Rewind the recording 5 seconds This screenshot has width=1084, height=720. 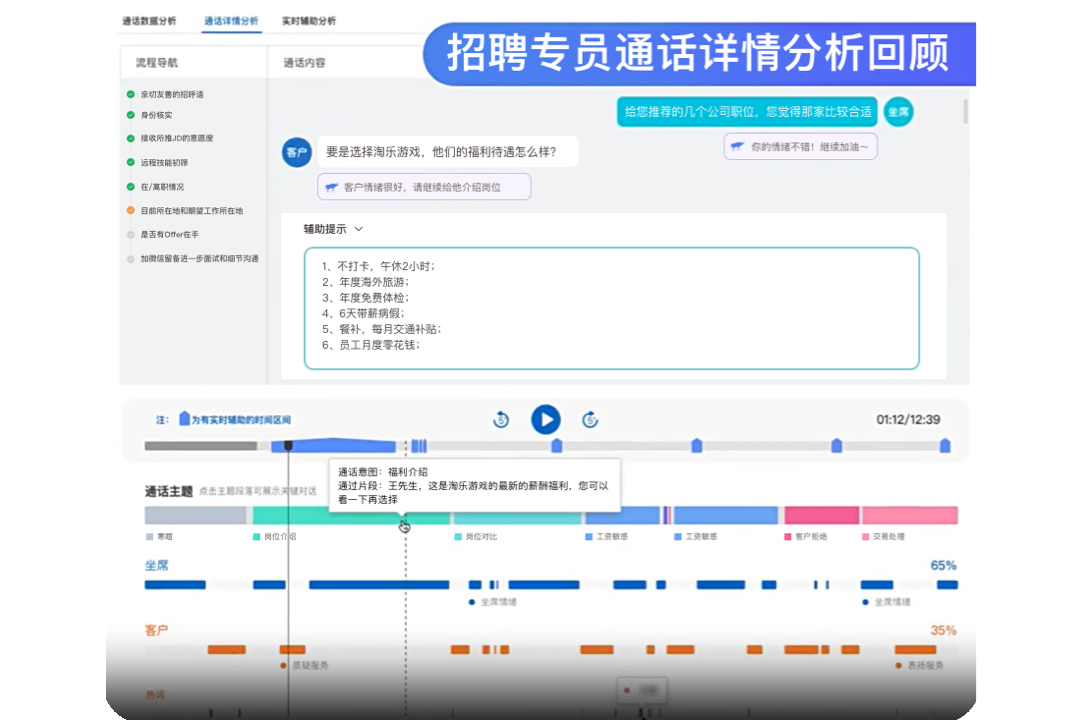click(x=501, y=420)
